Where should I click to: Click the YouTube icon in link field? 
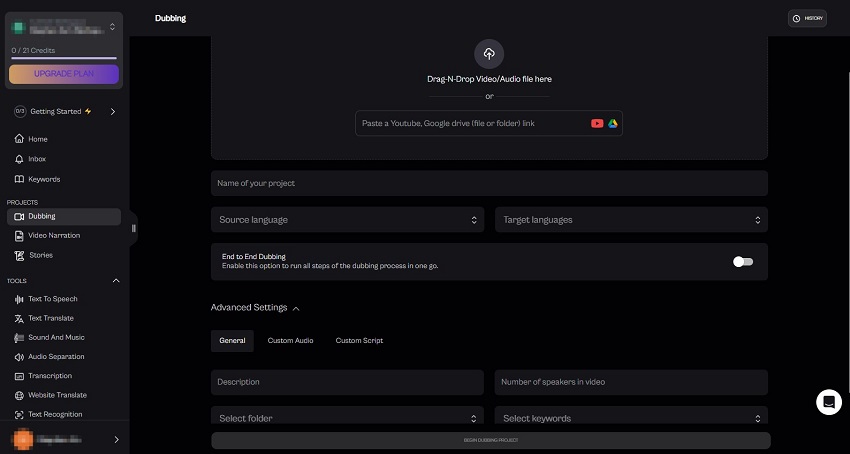597,123
